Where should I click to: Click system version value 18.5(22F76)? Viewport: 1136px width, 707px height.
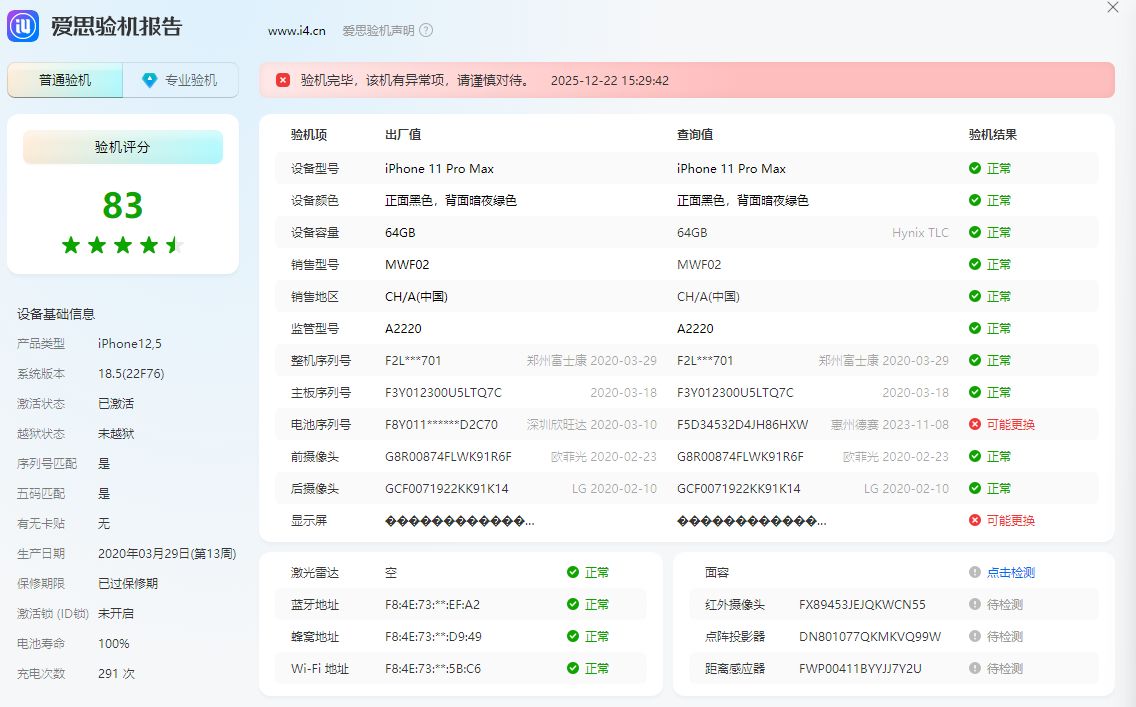coord(131,374)
